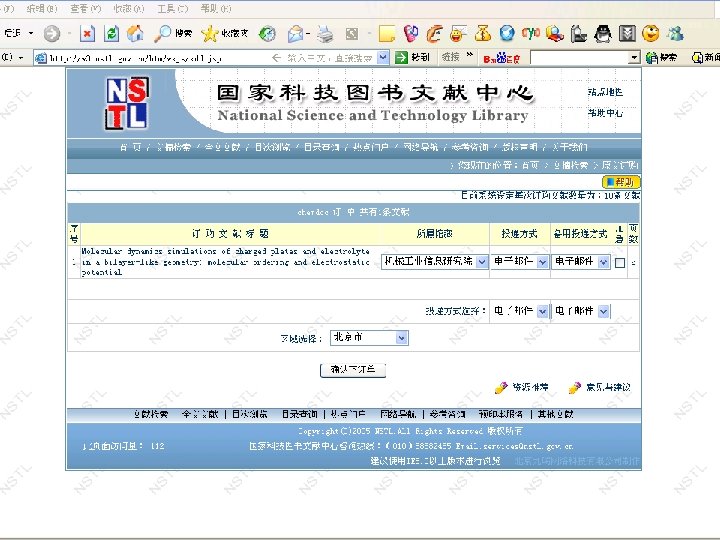The image size is (720, 540).
Task: Expand the address bar dropdown arrow
Action: [x=383, y=58]
